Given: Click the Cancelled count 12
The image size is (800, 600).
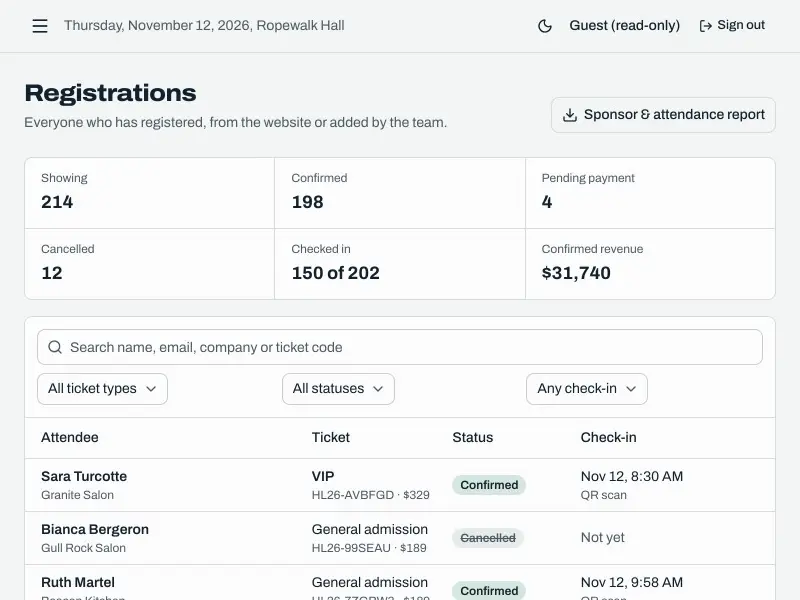Looking at the screenshot, I should (52, 273).
